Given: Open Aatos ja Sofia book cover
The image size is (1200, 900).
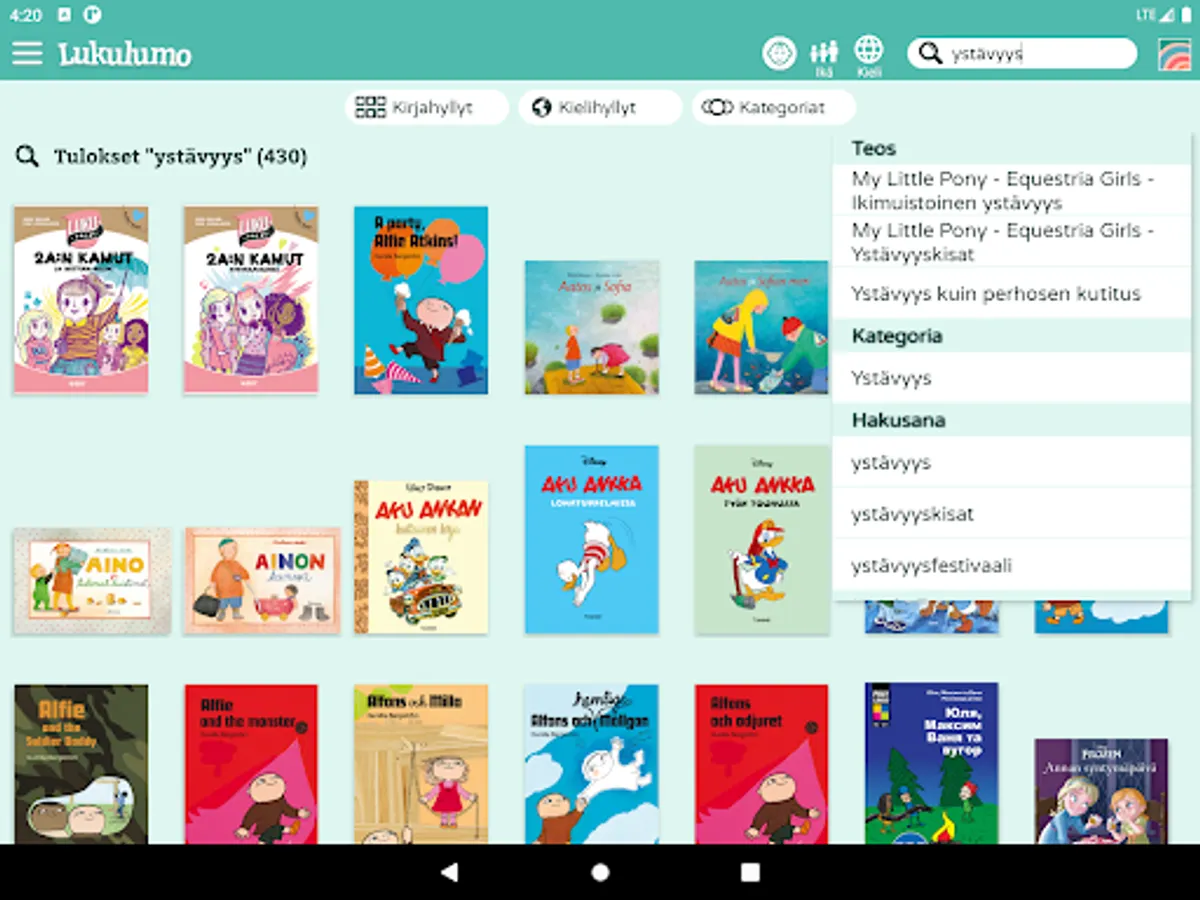Looking at the screenshot, I should [x=592, y=327].
